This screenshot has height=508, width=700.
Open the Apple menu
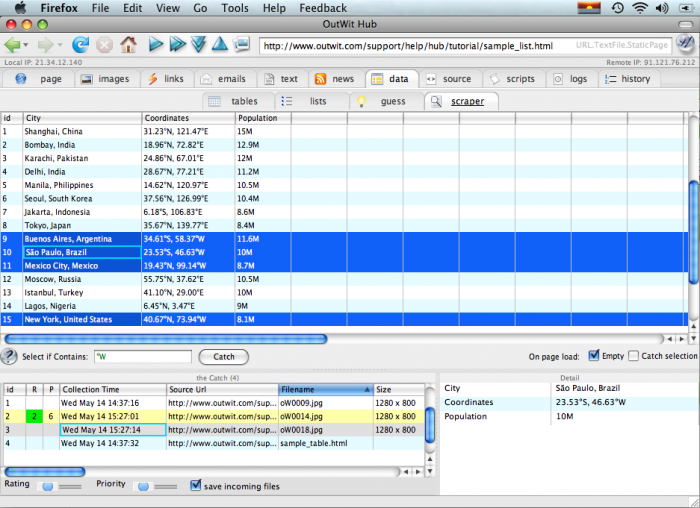21,8
